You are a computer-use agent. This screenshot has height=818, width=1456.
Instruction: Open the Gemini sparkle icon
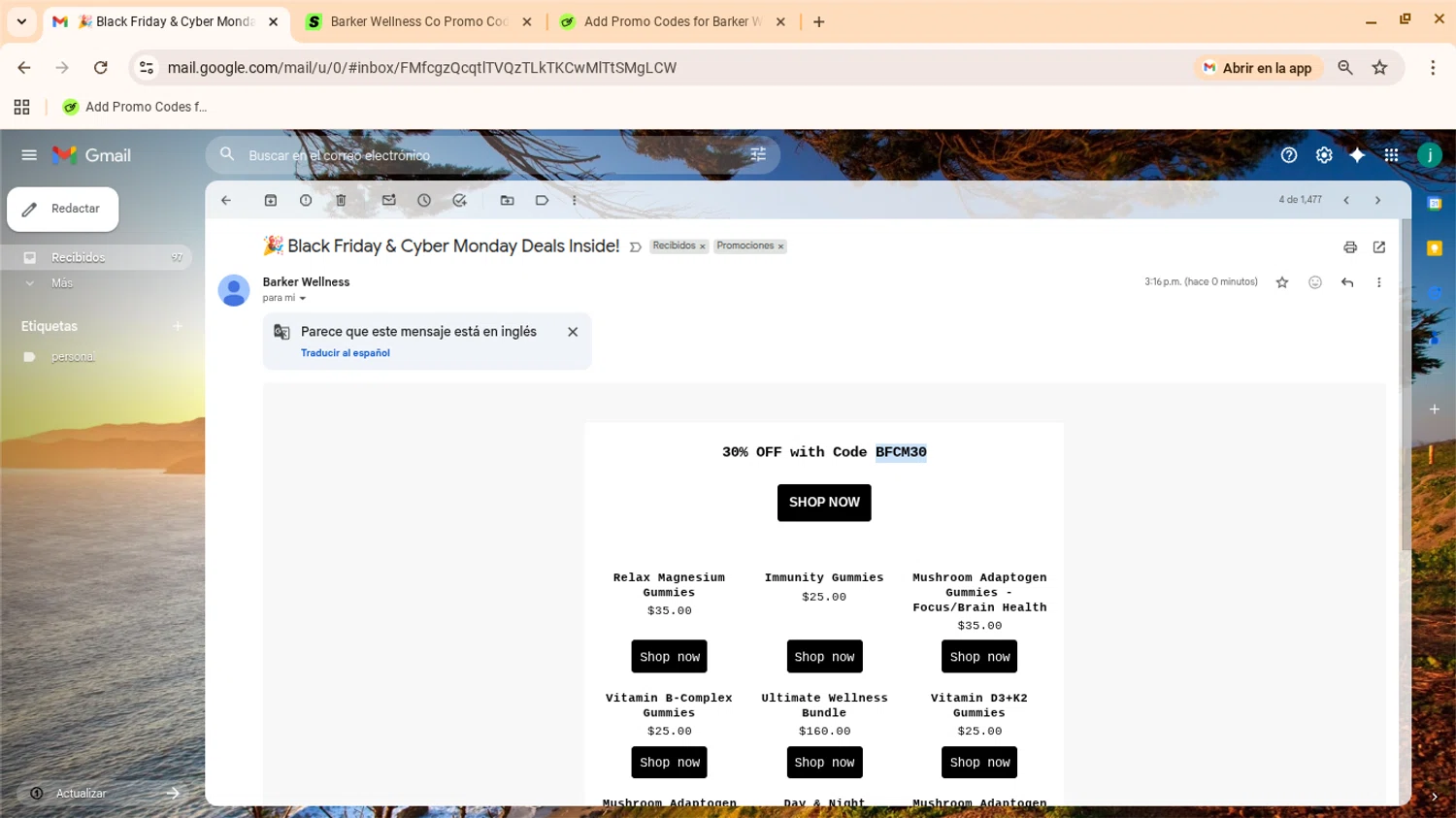[1357, 155]
